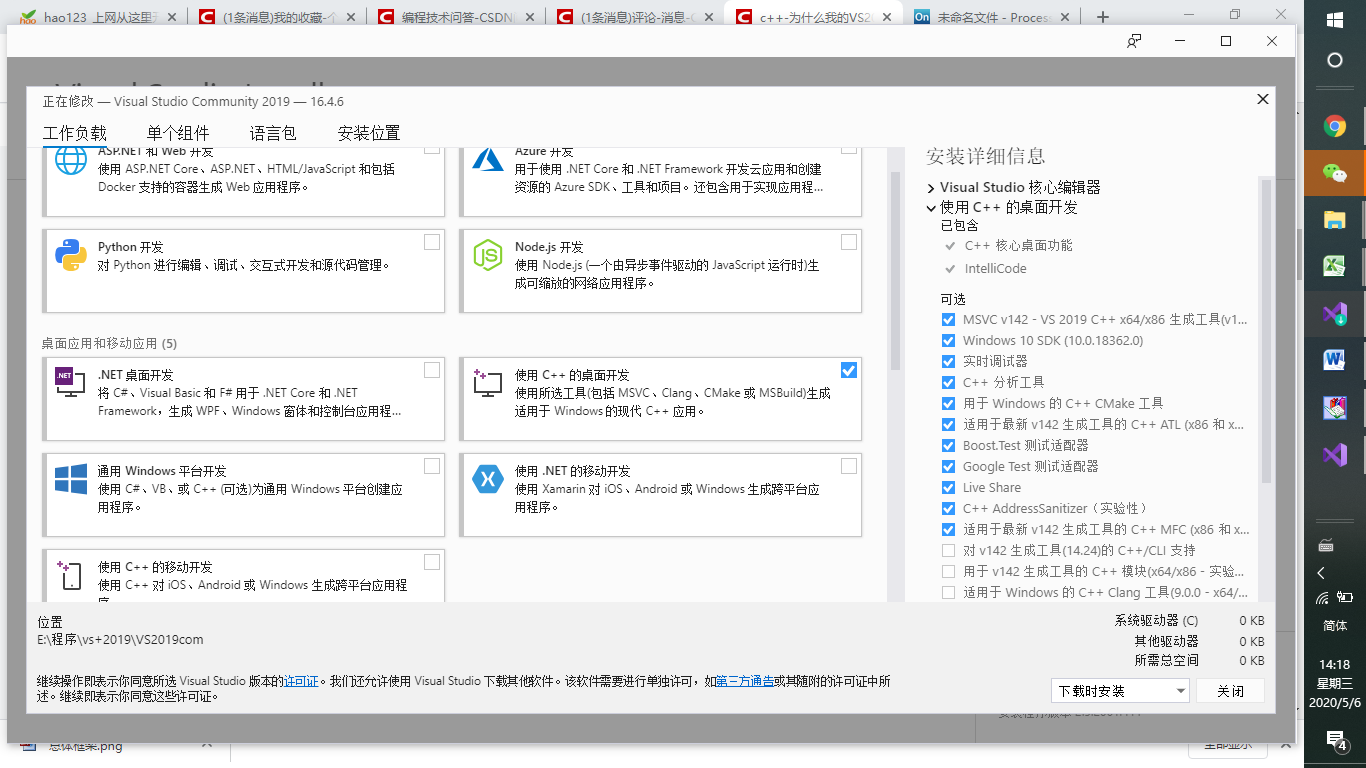
Task: Click the Close (关闭) button
Action: [x=1231, y=691]
